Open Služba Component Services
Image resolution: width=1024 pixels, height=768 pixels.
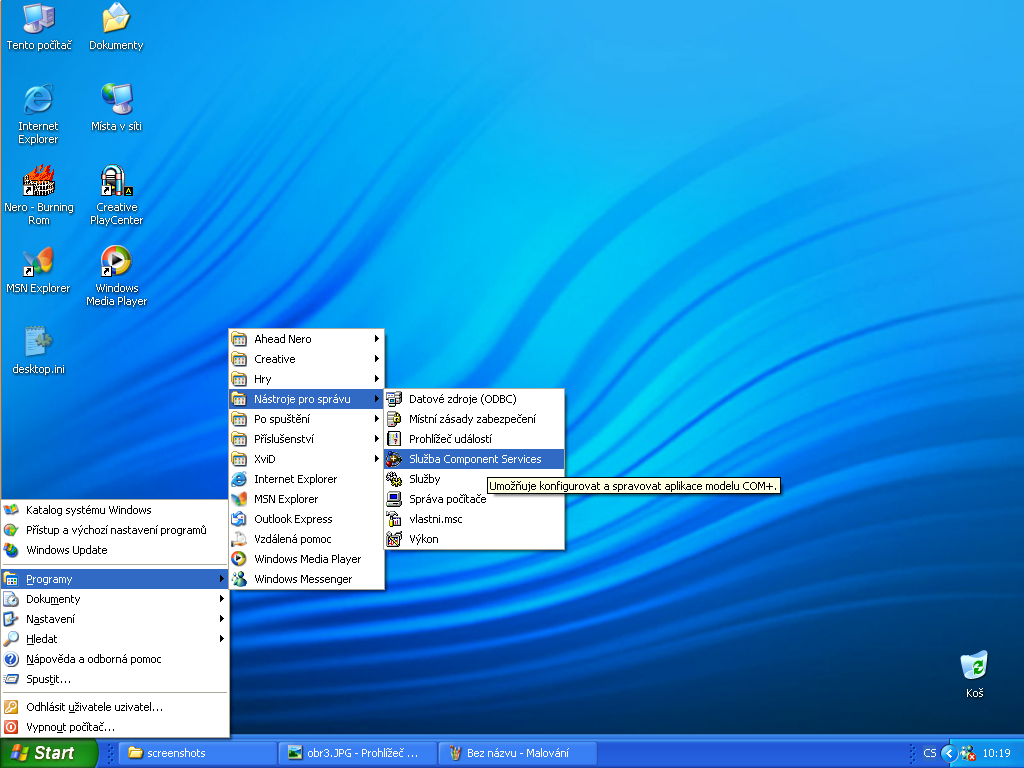[474, 459]
